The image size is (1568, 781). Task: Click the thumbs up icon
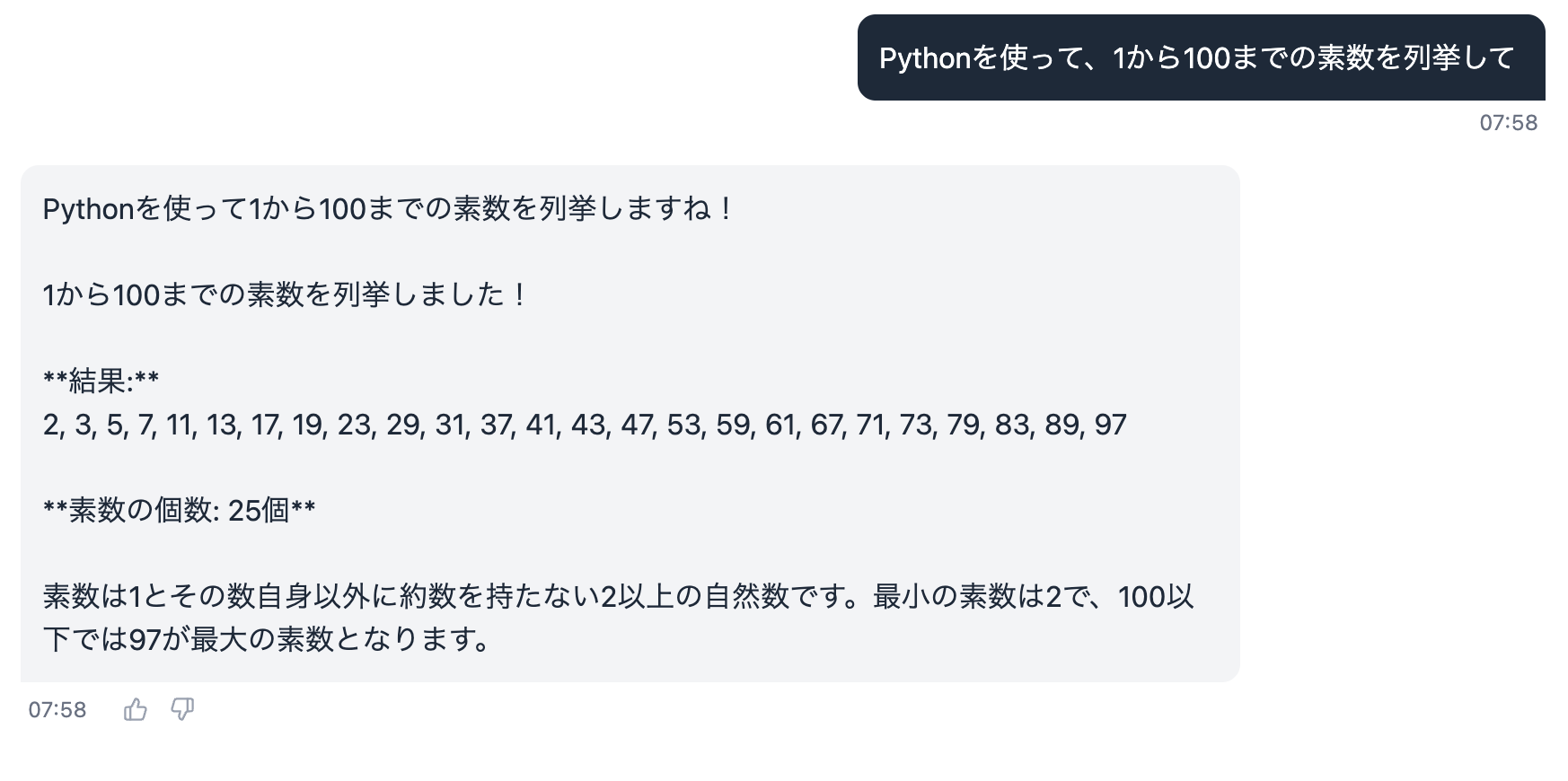[x=136, y=710]
